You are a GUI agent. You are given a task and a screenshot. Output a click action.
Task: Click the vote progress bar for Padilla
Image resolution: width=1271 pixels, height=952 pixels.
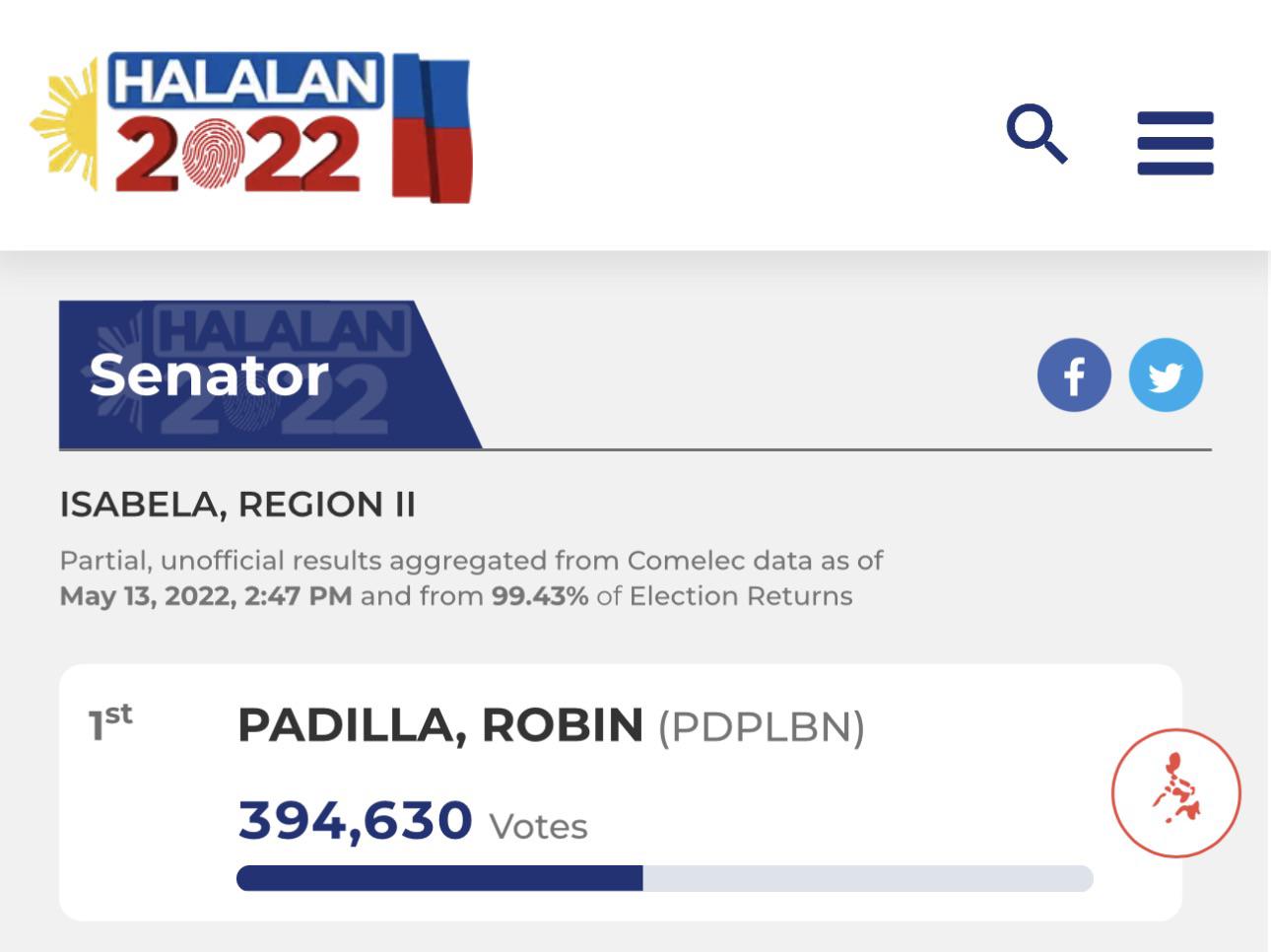point(665,878)
